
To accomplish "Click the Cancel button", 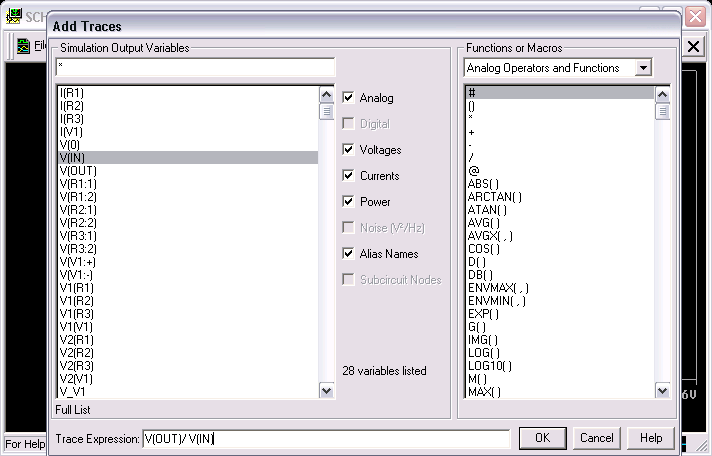I will point(596,438).
